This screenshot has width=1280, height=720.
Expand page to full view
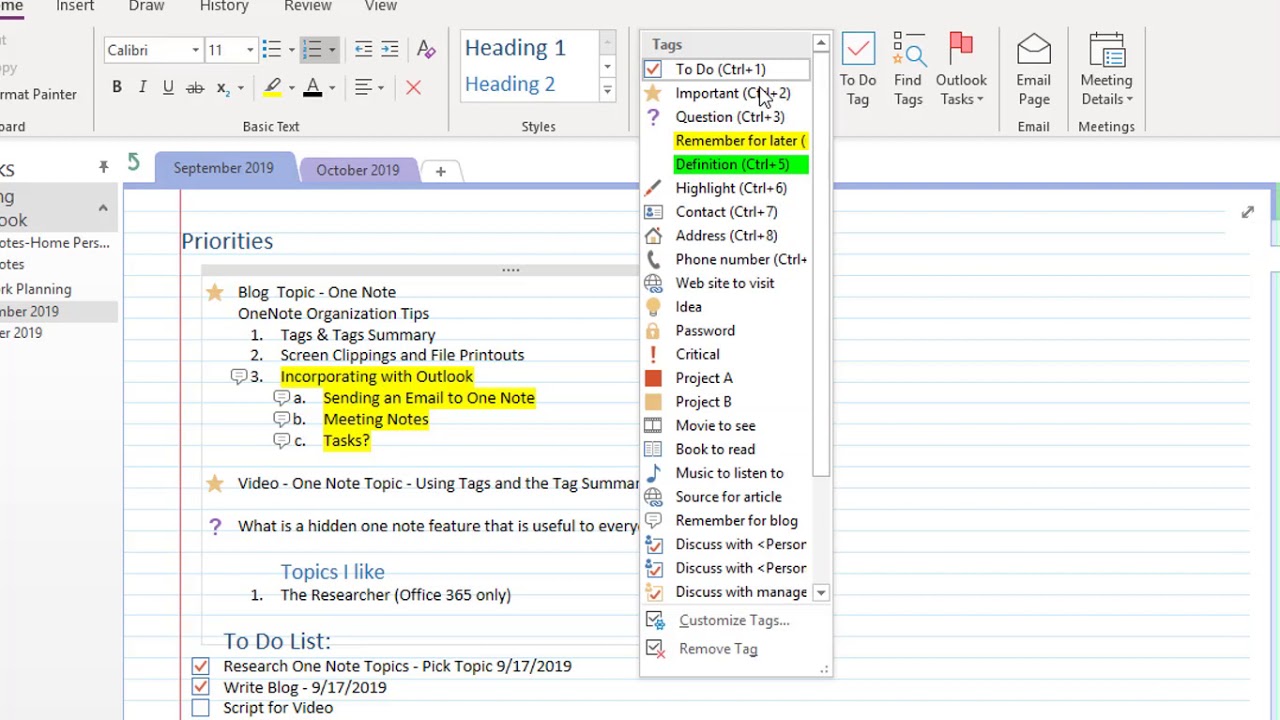(x=1247, y=212)
